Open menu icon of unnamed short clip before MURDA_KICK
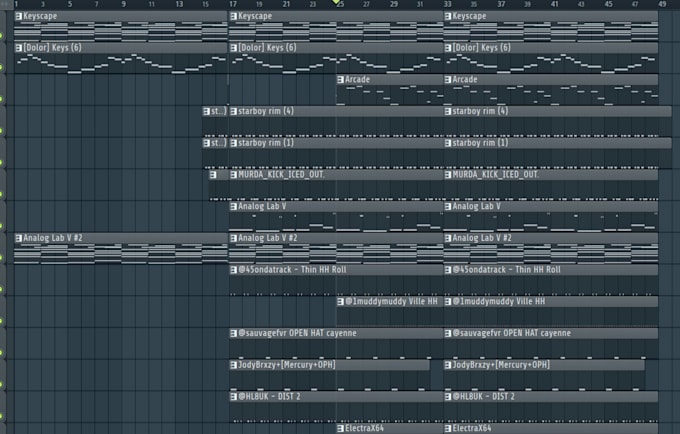This screenshot has width=680, height=434. (213, 175)
